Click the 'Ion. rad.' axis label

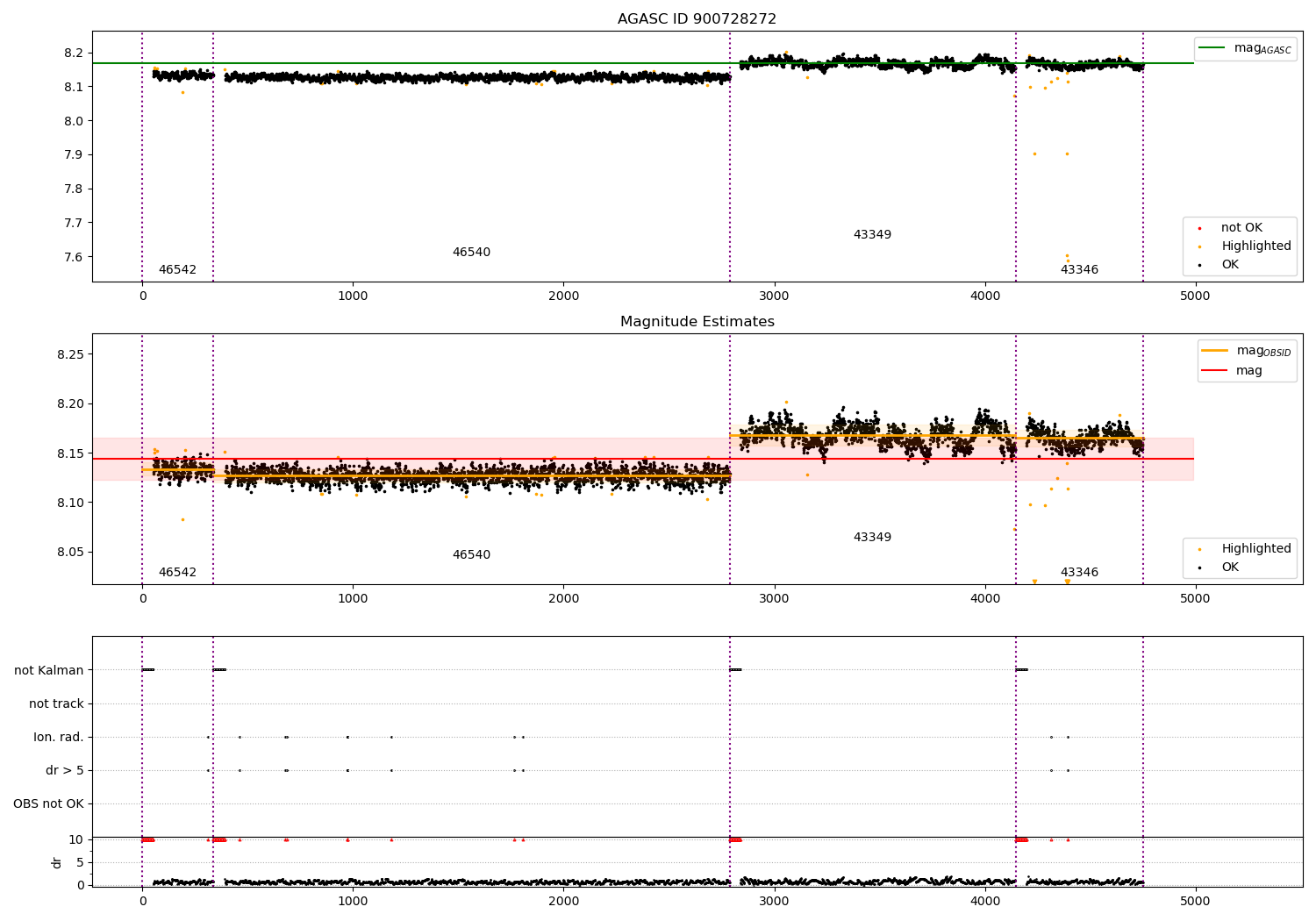tap(59, 738)
